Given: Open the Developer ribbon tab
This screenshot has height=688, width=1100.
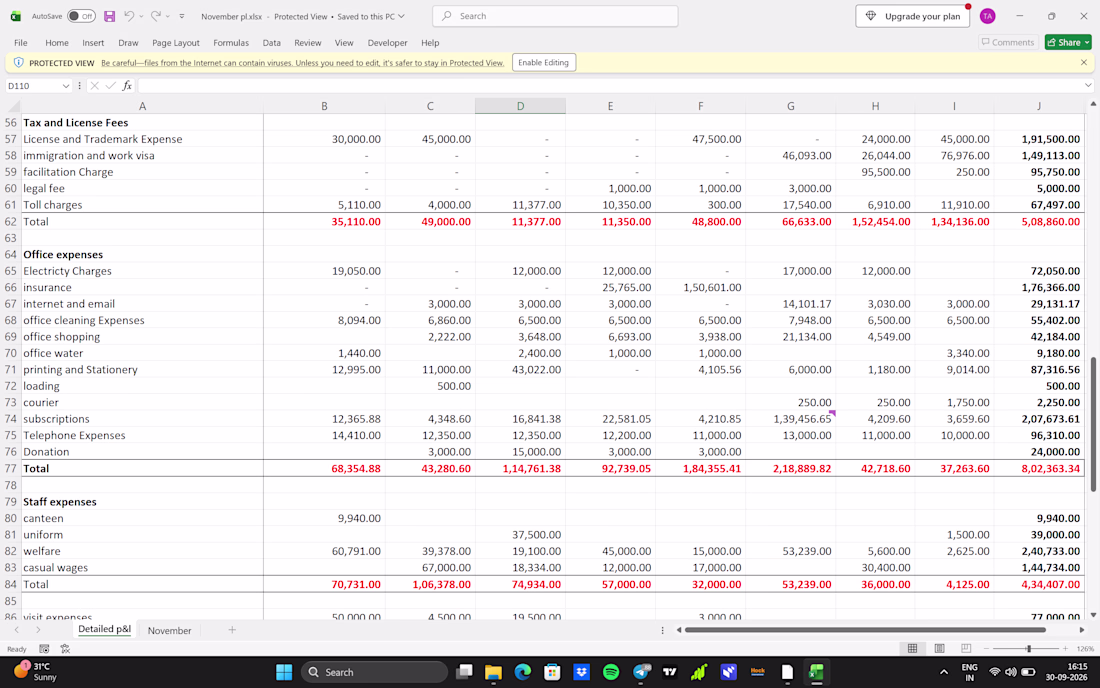Looking at the screenshot, I should 387,43.
